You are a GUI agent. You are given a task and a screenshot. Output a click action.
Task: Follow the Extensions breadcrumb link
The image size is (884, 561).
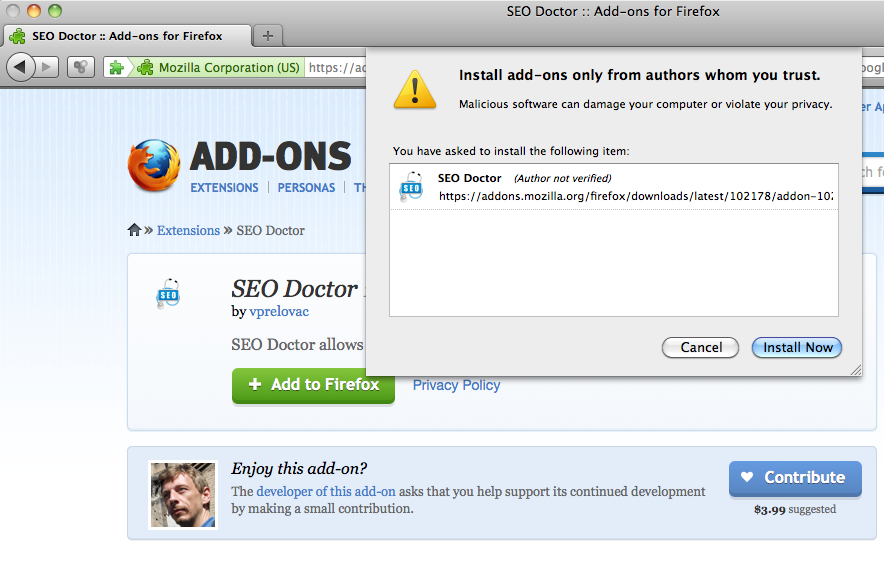pos(188,231)
